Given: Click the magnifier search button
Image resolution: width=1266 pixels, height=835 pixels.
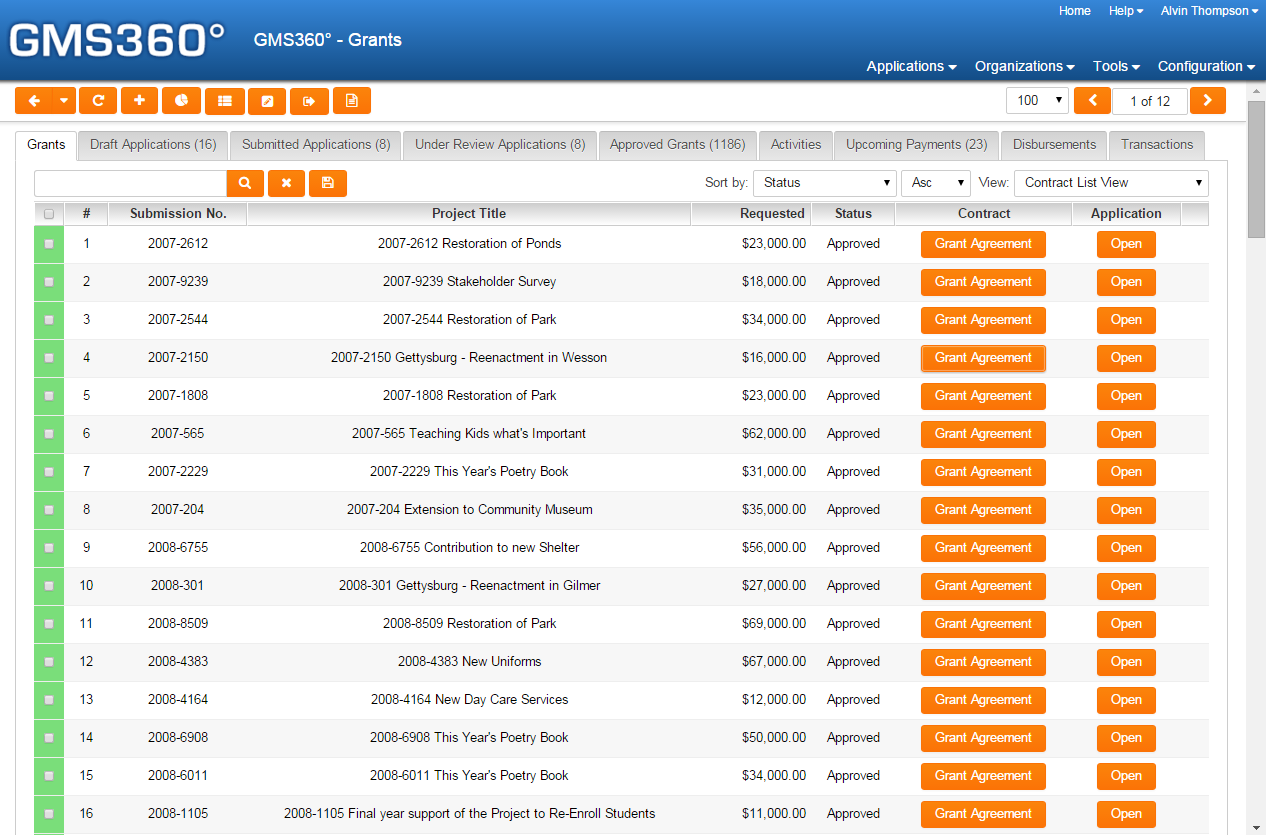Looking at the screenshot, I should pyautogui.click(x=245, y=183).
